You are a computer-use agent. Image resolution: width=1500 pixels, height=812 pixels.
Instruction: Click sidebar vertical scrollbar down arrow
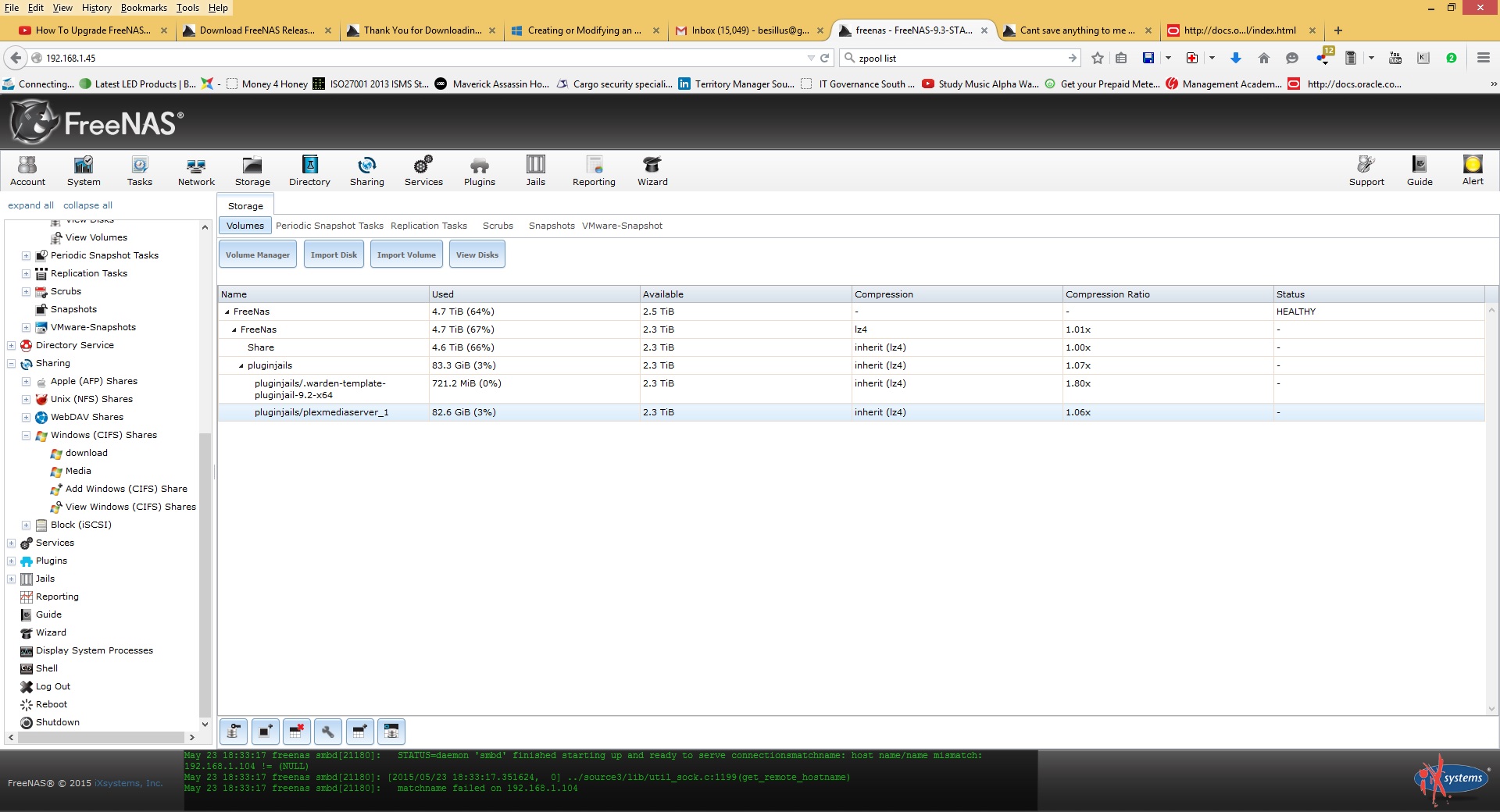[x=205, y=725]
